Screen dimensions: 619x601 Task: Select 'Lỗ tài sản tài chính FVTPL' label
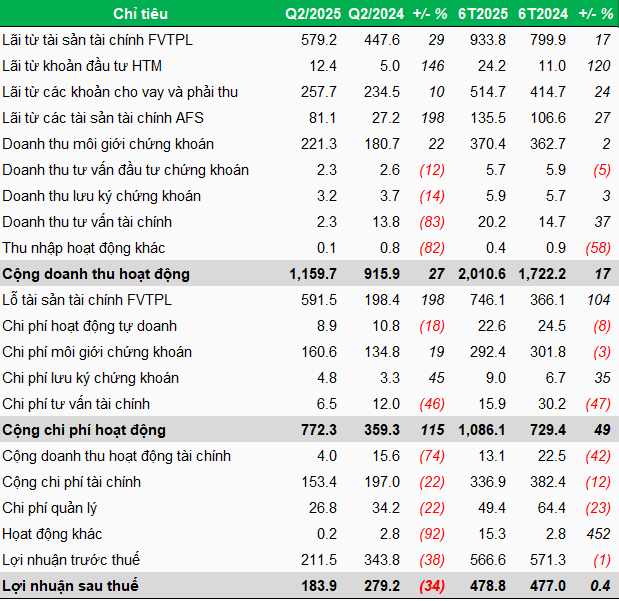[87, 300]
